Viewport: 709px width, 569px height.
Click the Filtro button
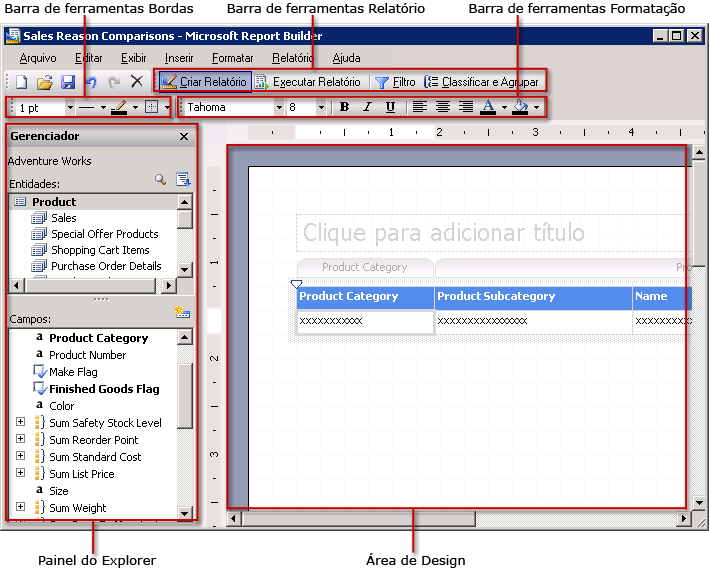(x=395, y=82)
